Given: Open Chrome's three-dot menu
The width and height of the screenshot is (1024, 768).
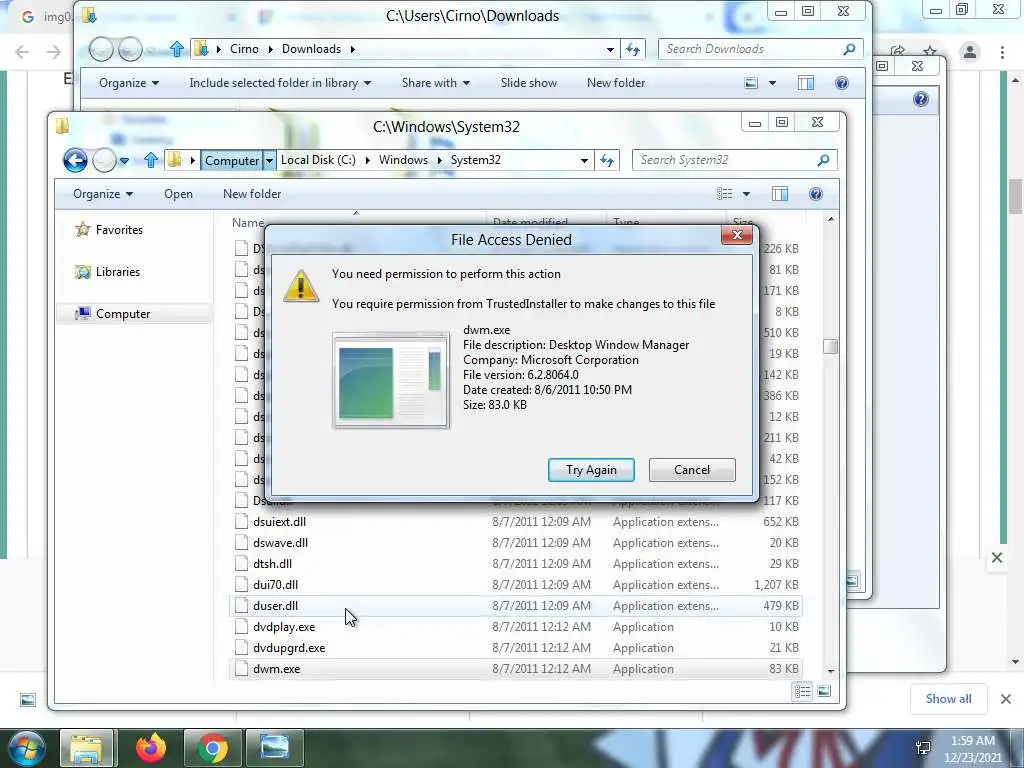Looking at the screenshot, I should (1002, 52).
